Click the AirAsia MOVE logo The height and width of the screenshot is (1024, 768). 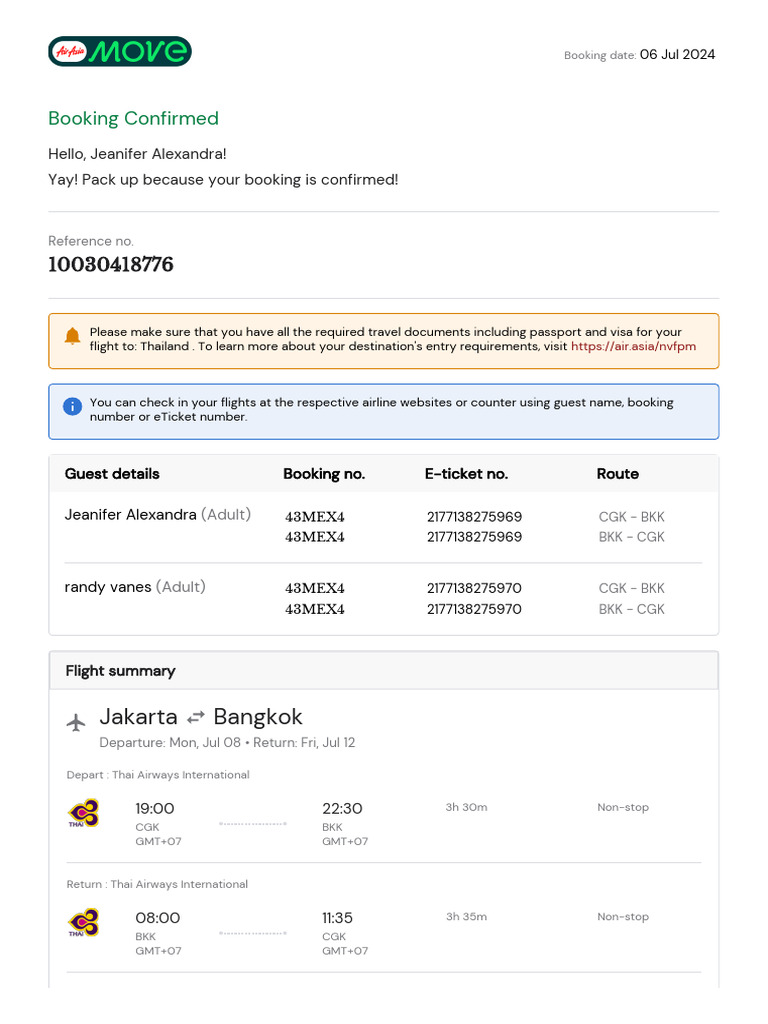(120, 51)
